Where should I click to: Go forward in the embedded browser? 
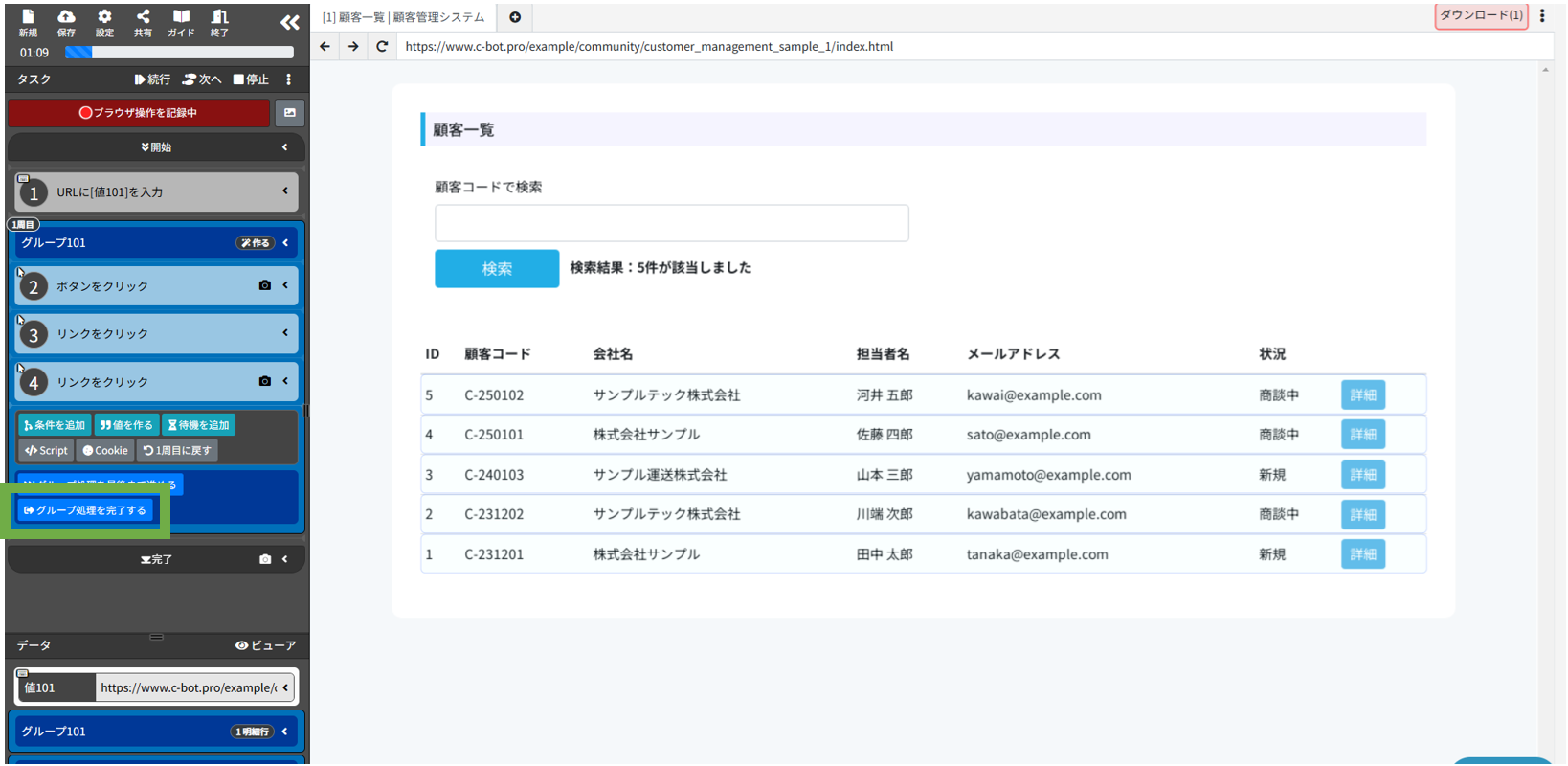[353, 46]
